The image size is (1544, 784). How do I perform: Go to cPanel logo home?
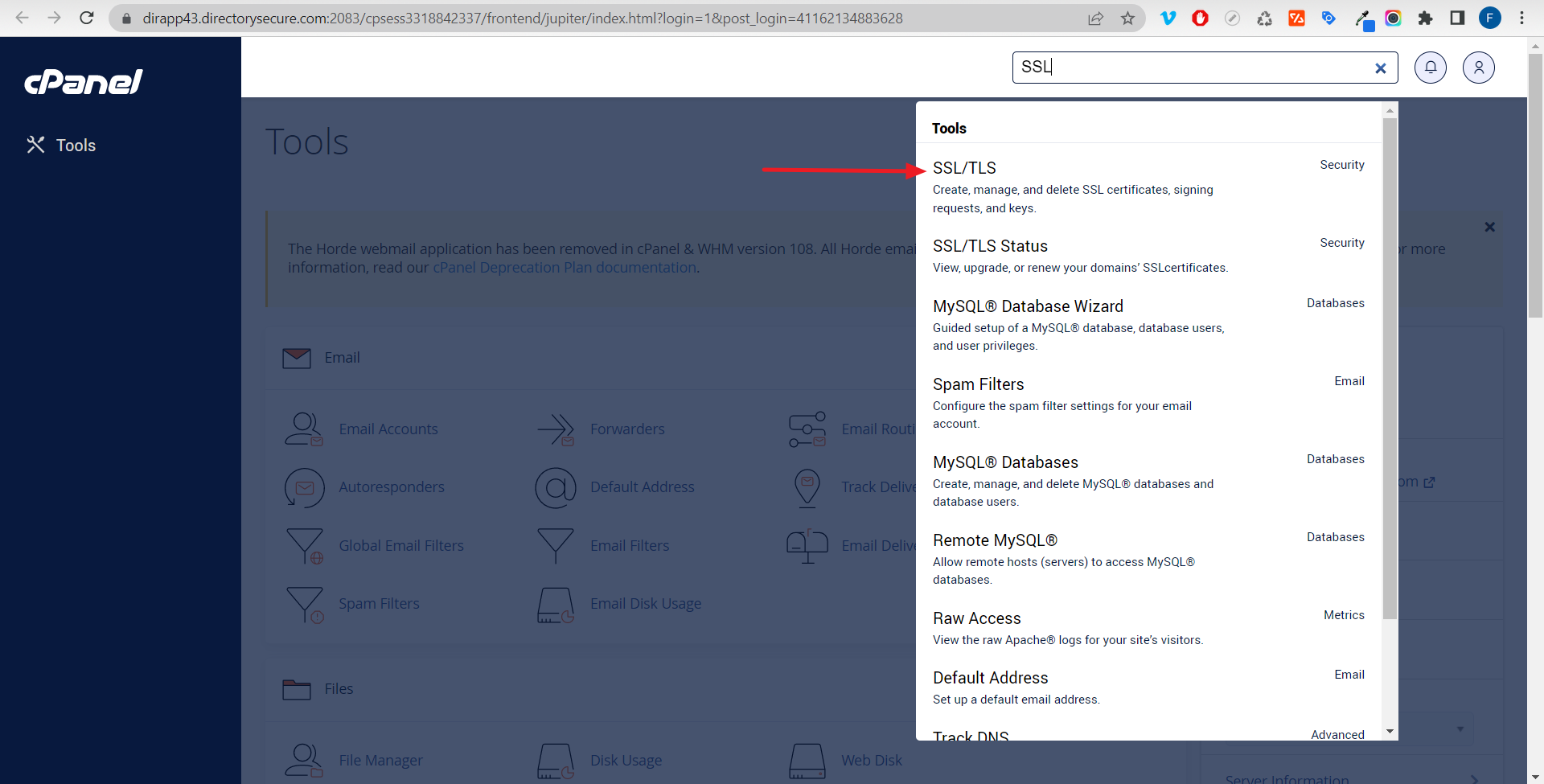pyautogui.click(x=84, y=81)
